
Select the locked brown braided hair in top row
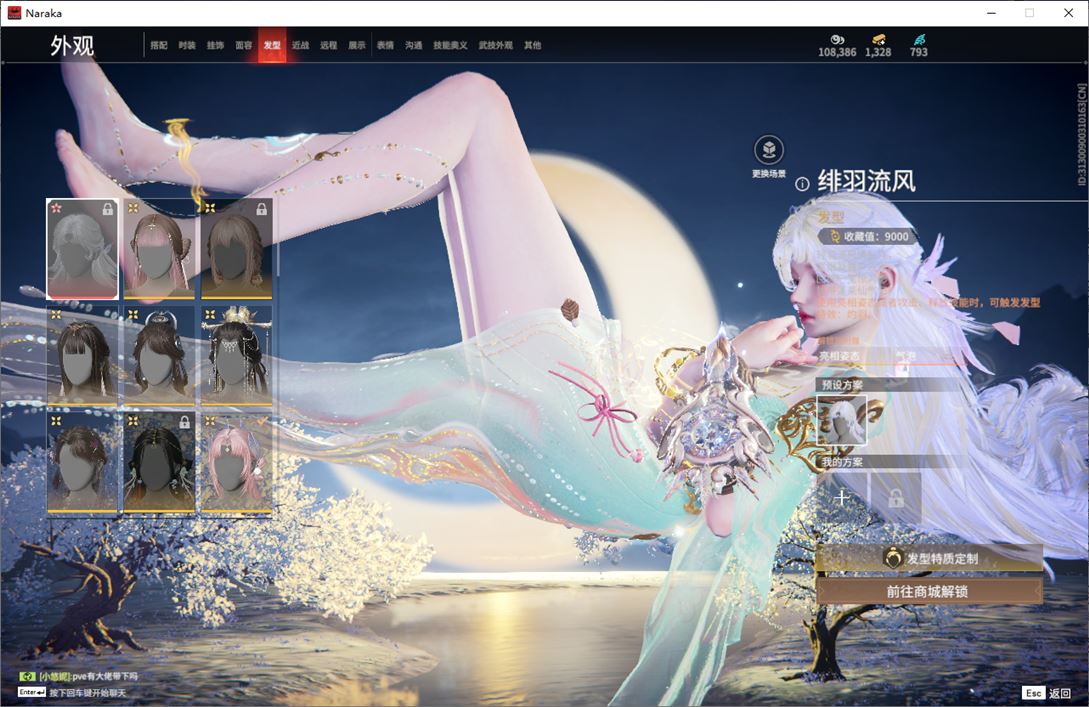pos(236,249)
